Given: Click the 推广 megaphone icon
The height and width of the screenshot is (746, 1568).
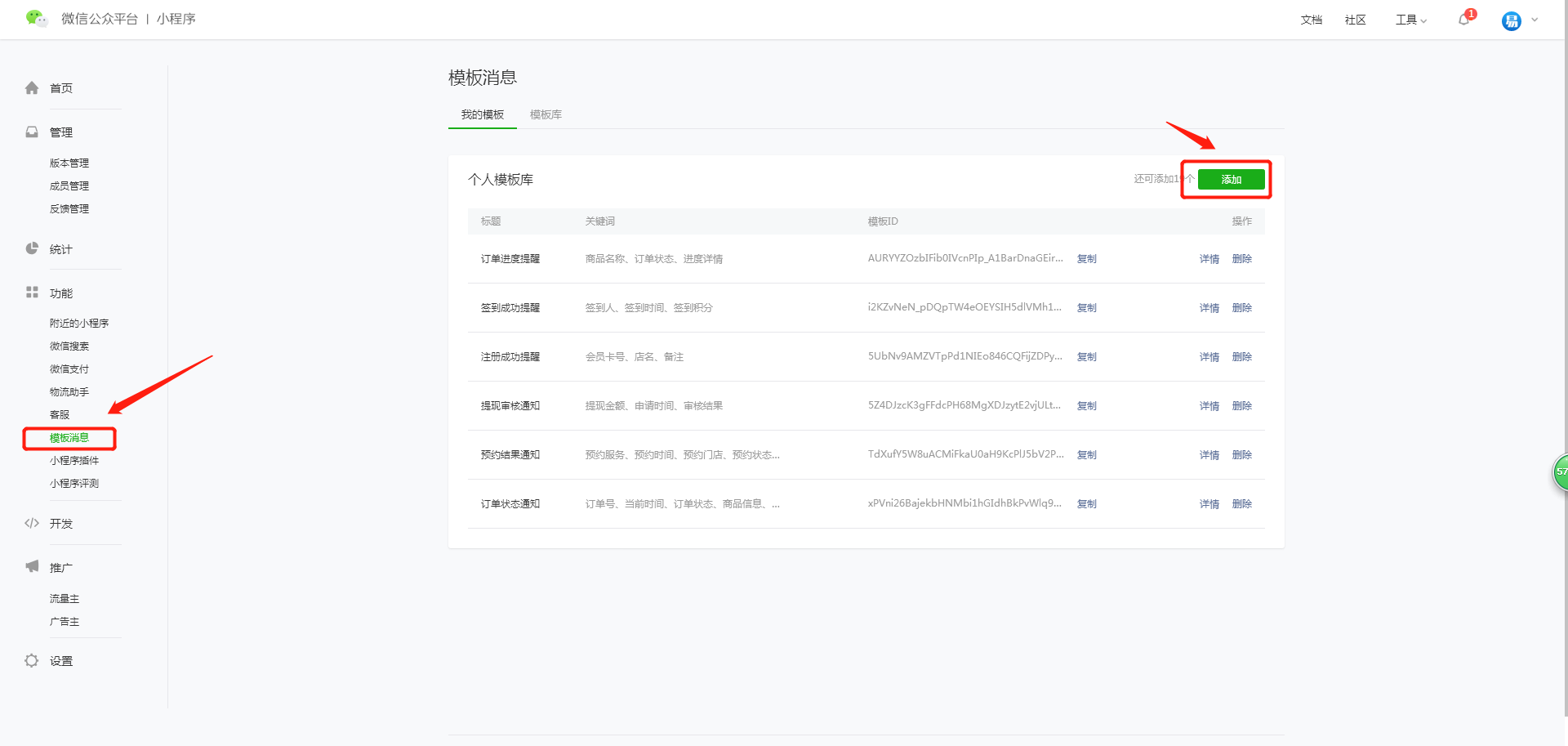Looking at the screenshot, I should pos(32,567).
